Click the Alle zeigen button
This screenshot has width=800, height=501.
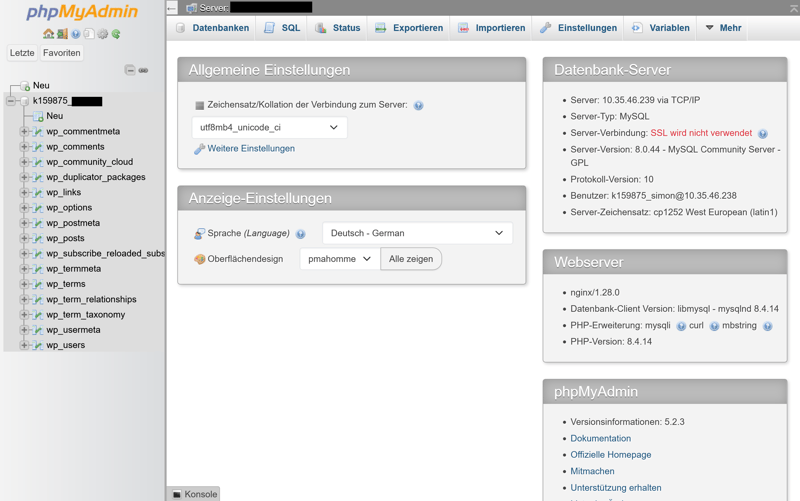411,259
